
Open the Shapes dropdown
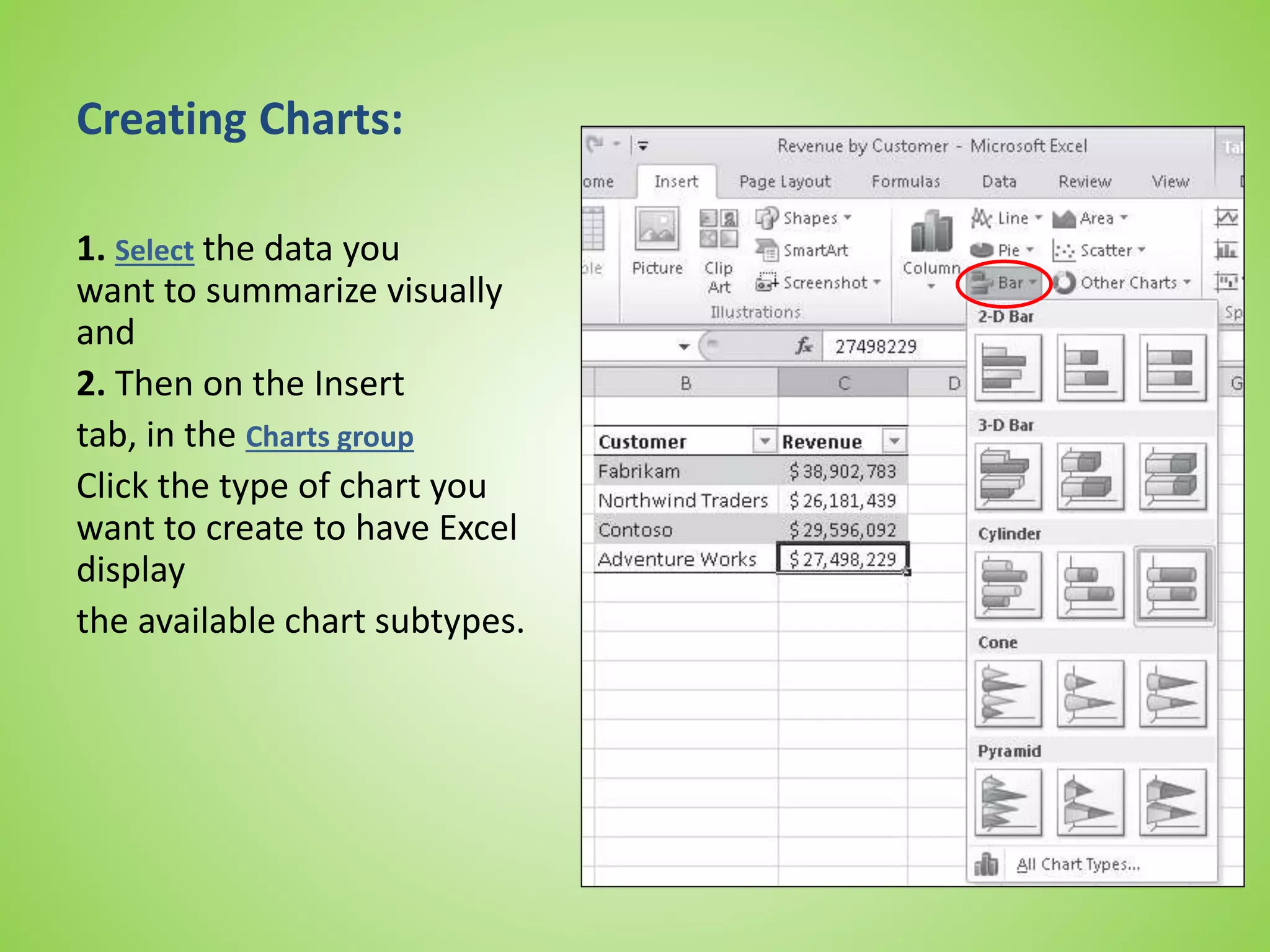[804, 218]
